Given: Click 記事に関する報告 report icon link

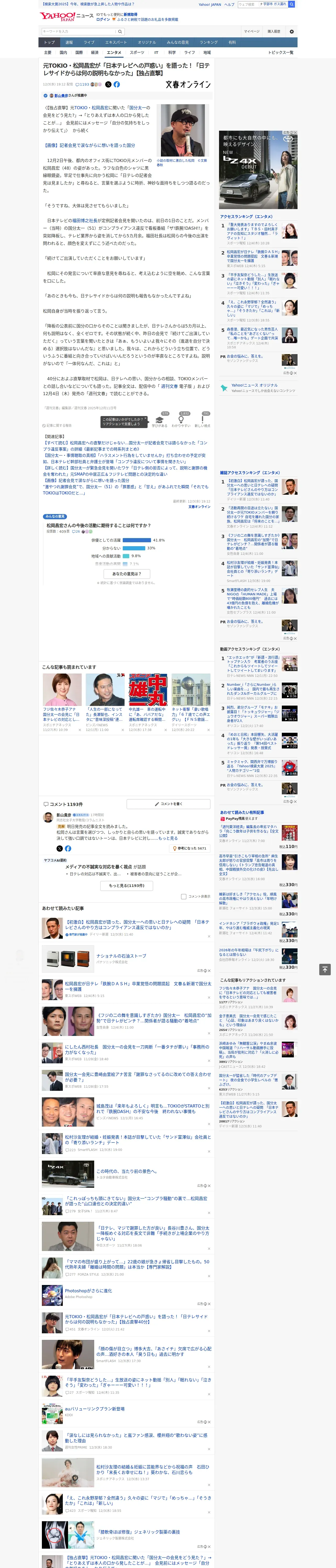Looking at the screenshot, I should 57,425.
